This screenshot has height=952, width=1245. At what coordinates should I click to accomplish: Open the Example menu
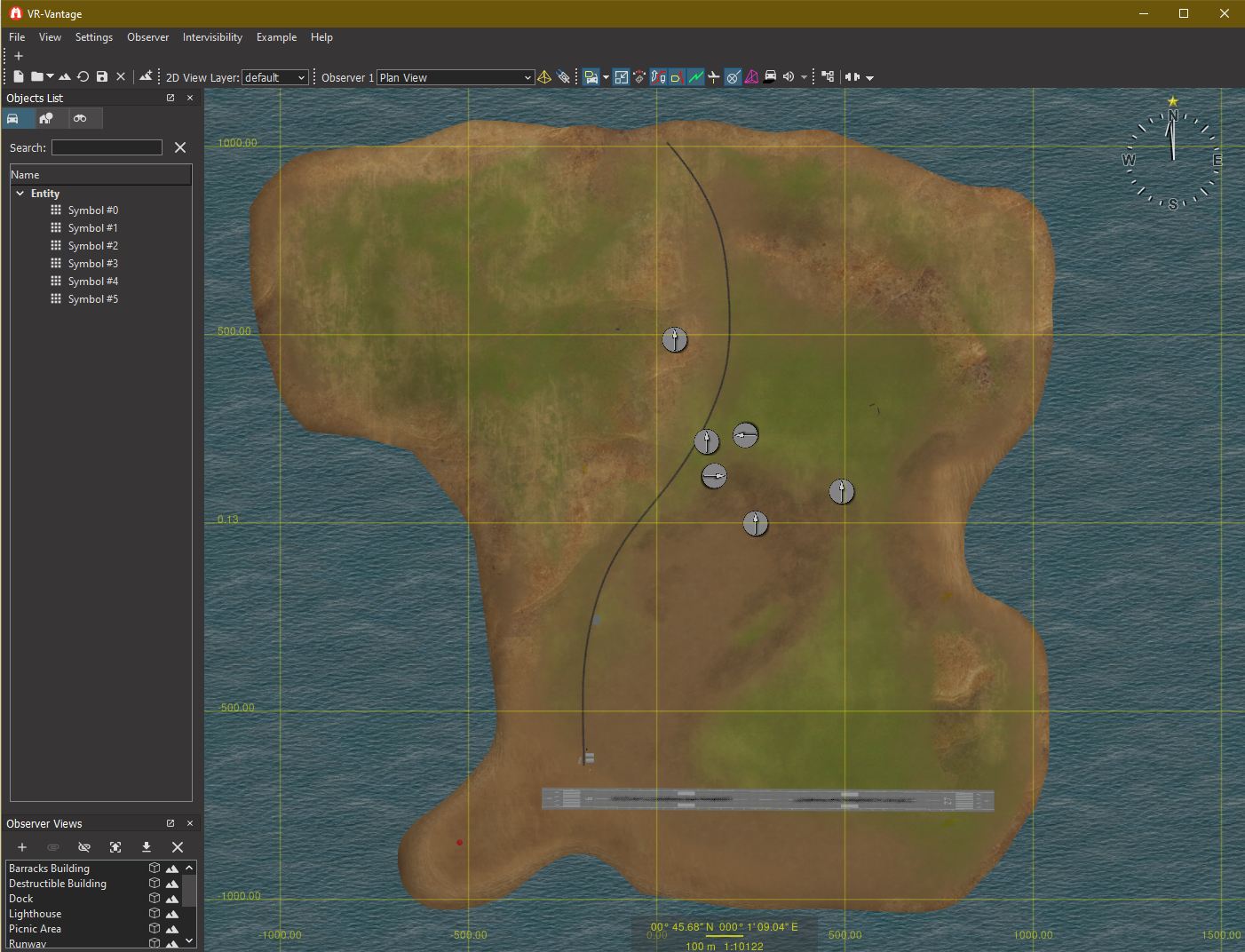click(276, 37)
